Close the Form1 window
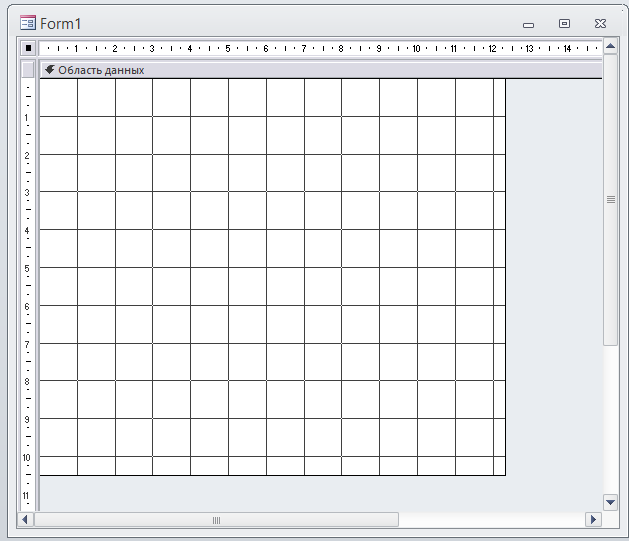This screenshot has height=541, width=629. tap(601, 24)
